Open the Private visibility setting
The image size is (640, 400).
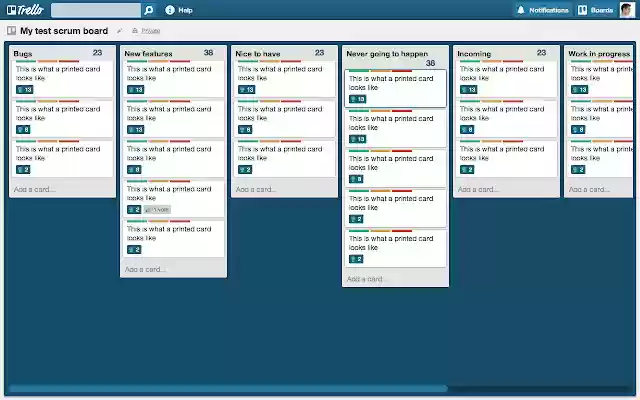[x=146, y=31]
